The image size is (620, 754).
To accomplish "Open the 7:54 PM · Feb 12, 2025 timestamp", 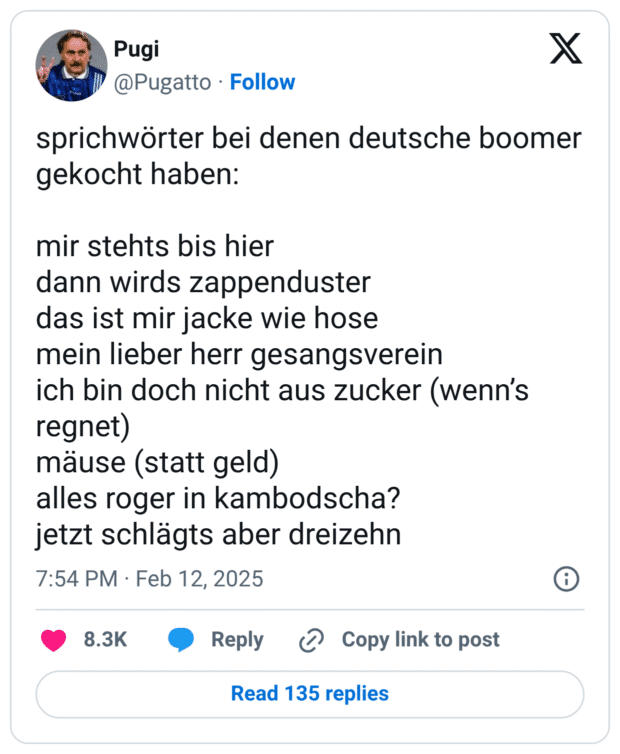I will [x=149, y=579].
